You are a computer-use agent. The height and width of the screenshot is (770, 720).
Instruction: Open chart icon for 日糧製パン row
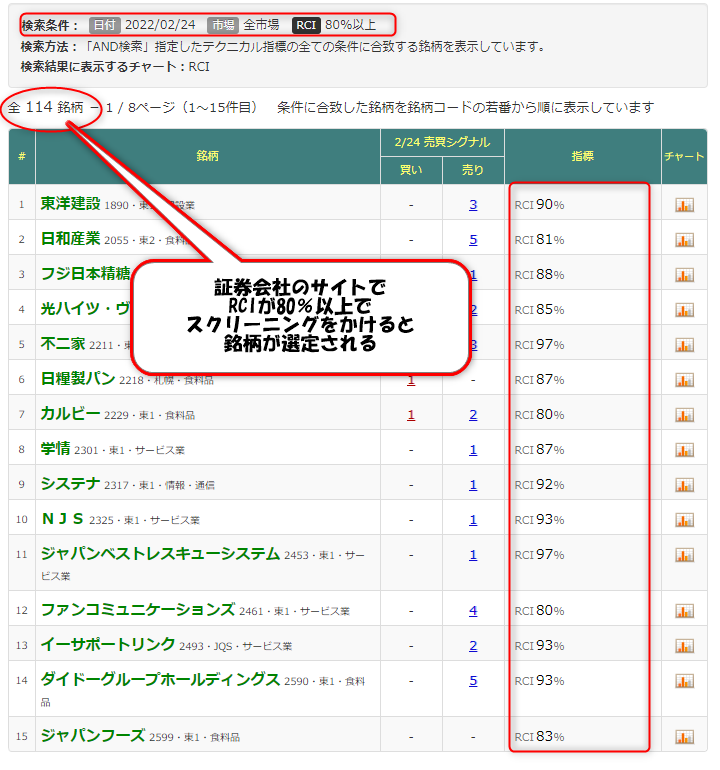click(x=684, y=380)
